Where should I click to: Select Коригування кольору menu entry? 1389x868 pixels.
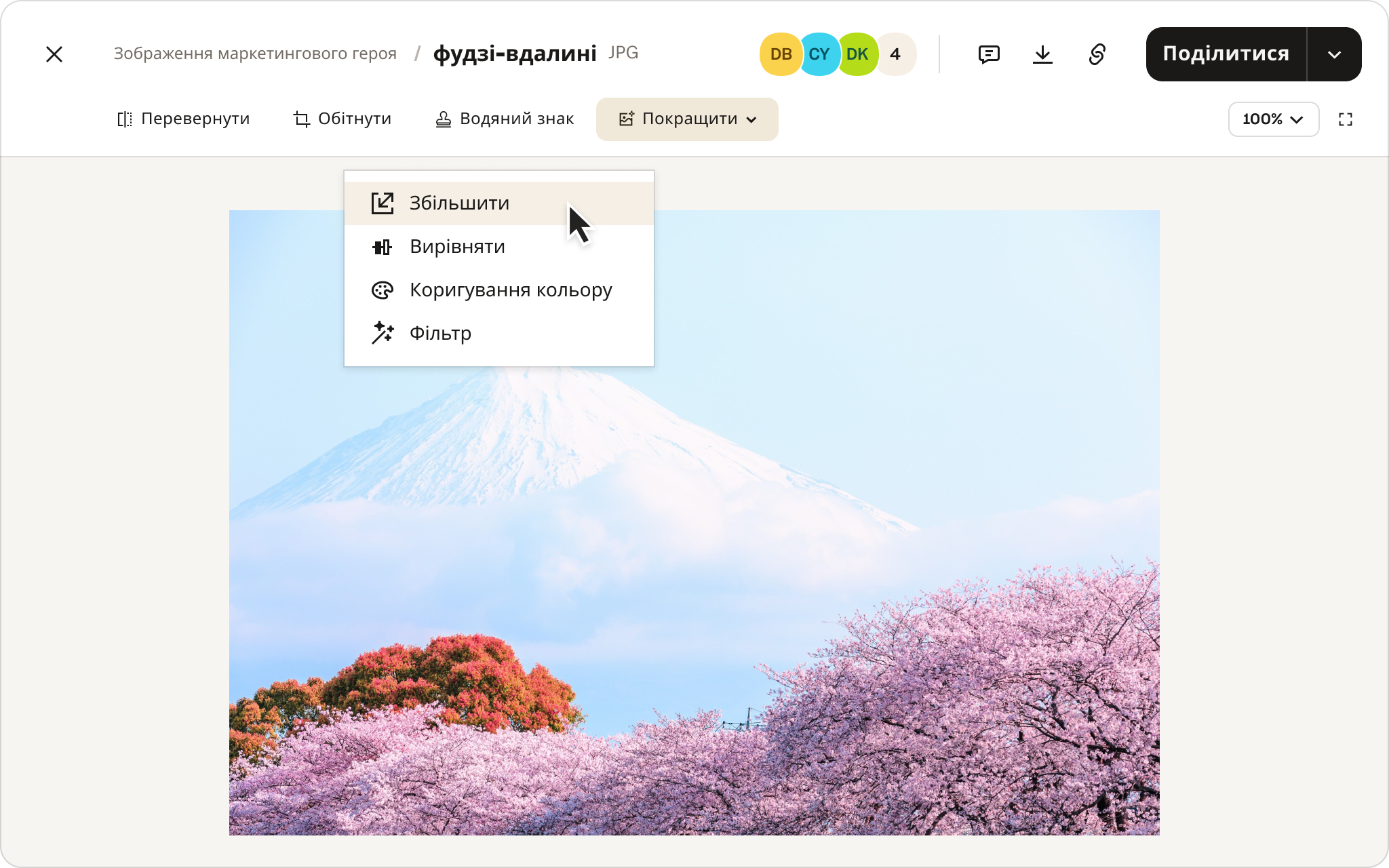(x=499, y=290)
